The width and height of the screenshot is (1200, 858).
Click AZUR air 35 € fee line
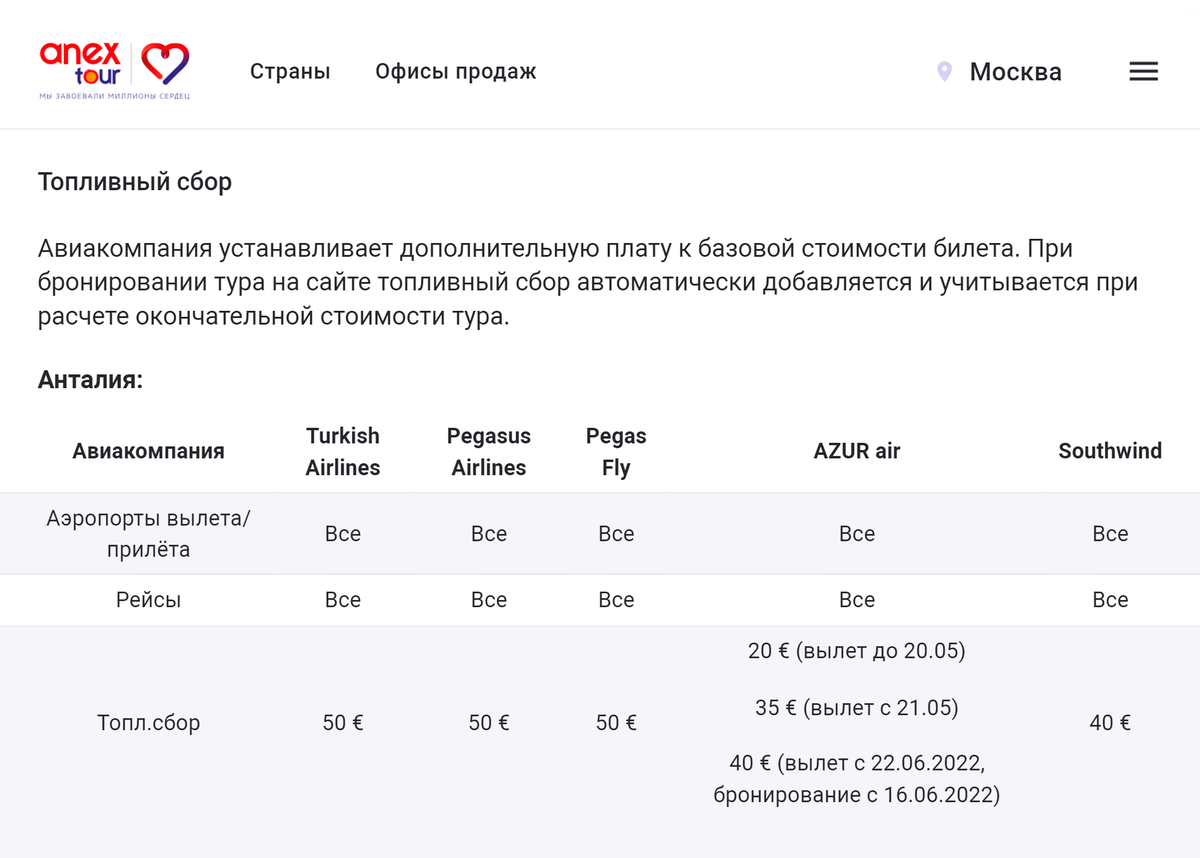tap(857, 708)
